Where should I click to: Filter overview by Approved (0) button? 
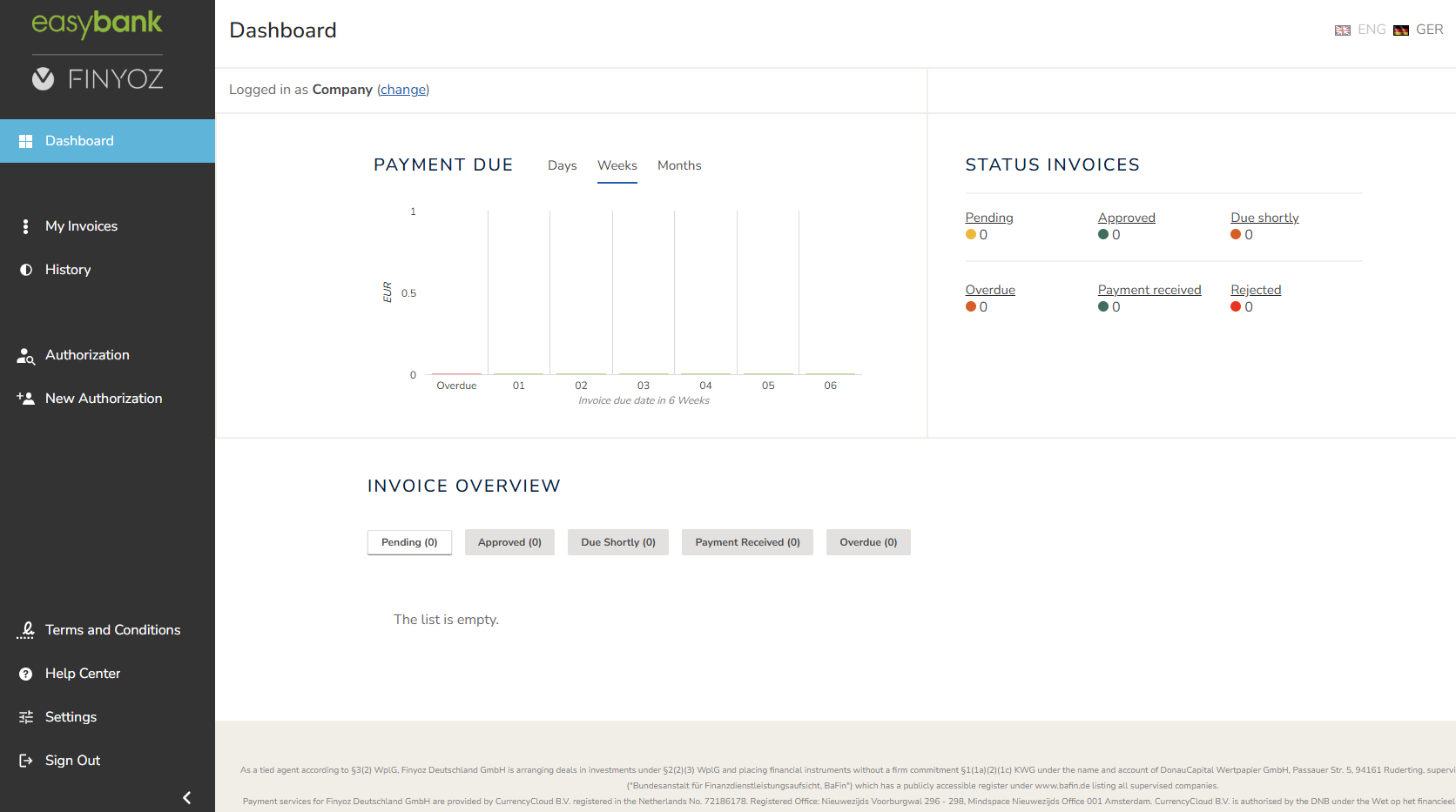509,542
